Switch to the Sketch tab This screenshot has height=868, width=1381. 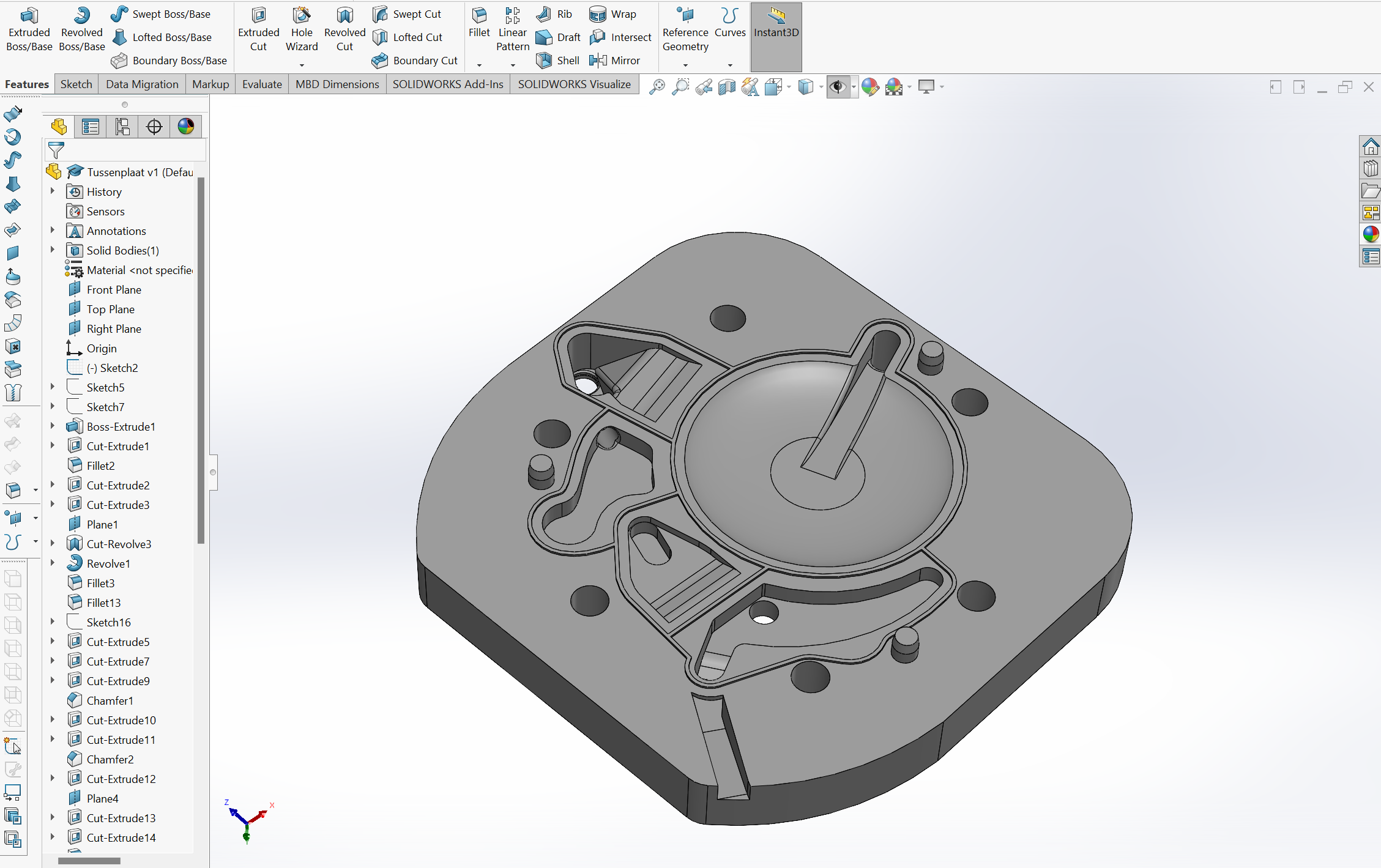(x=76, y=84)
